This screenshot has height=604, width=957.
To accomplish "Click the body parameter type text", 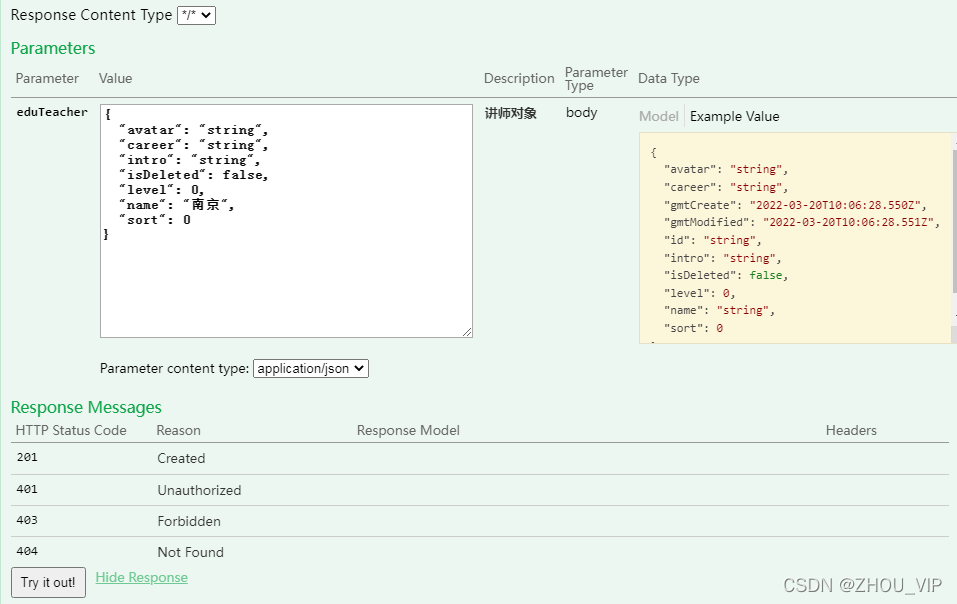I will [x=581, y=112].
